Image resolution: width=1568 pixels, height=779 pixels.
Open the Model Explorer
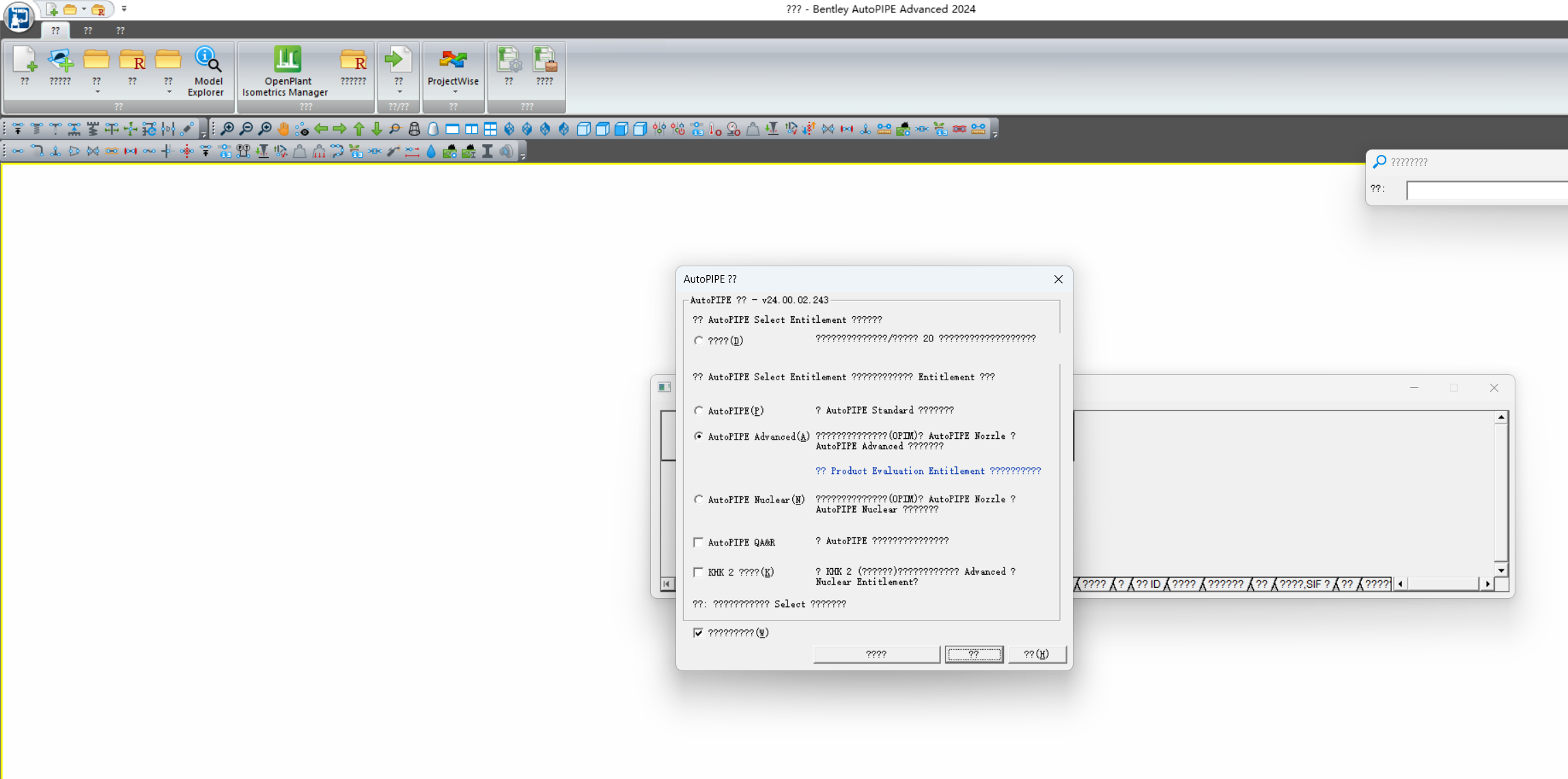pyautogui.click(x=206, y=72)
